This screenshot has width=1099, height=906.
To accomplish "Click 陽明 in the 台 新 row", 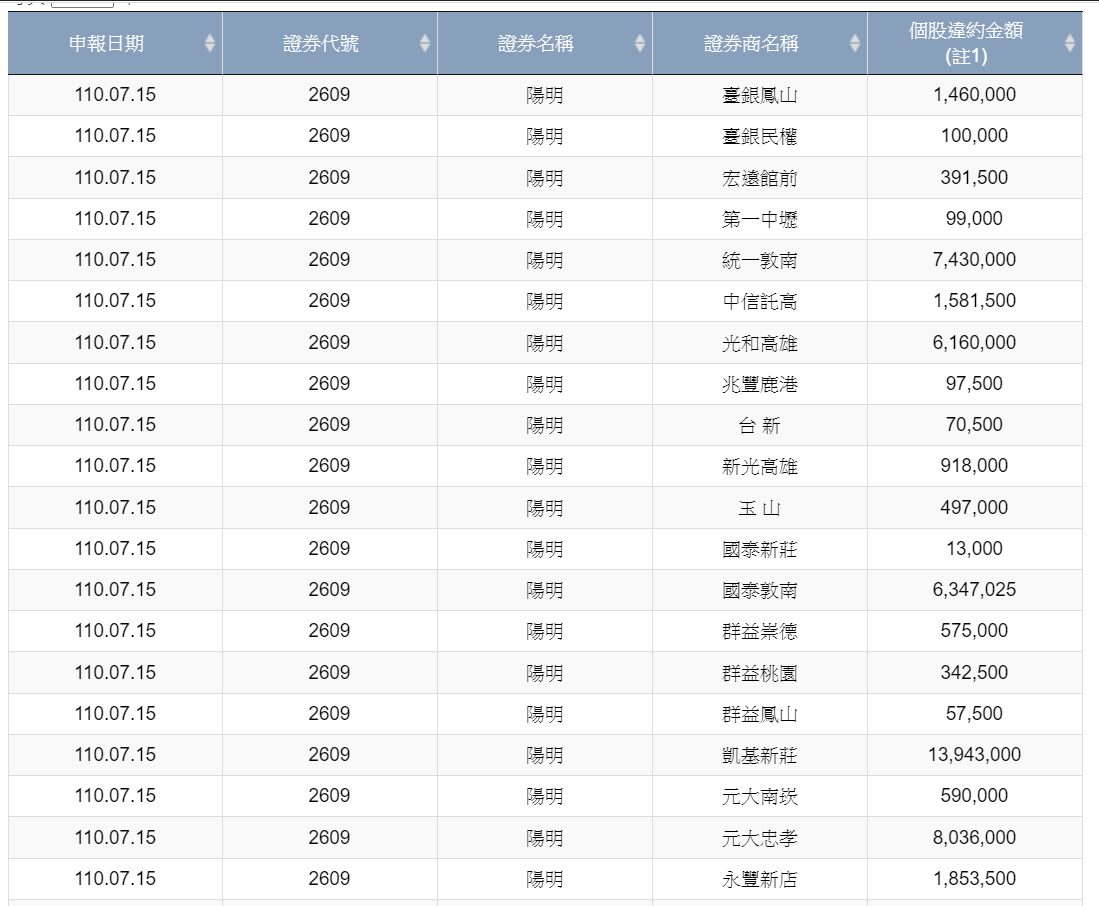I will [x=545, y=425].
